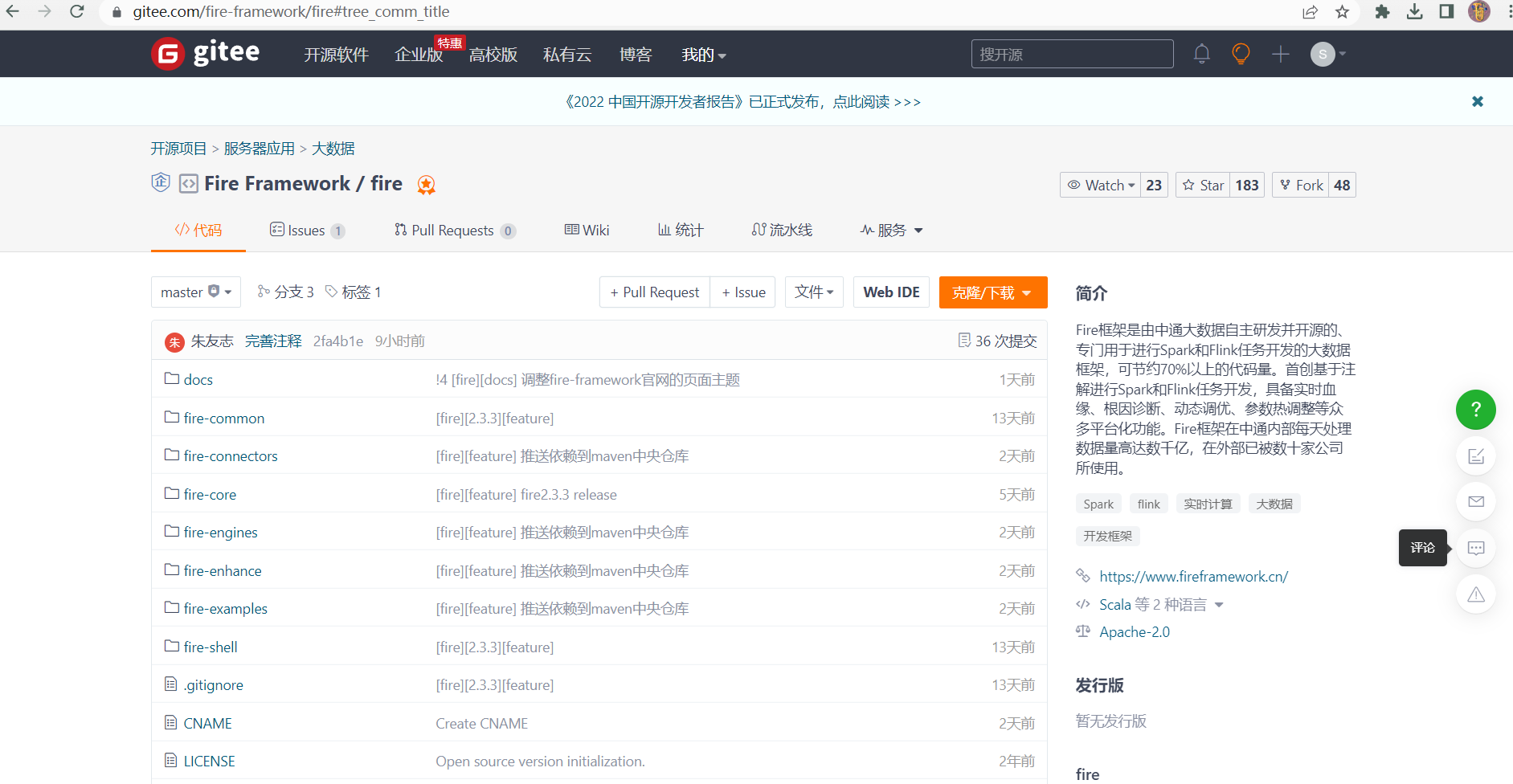Open the fire-connectors folder
1513x784 pixels.
(231, 455)
